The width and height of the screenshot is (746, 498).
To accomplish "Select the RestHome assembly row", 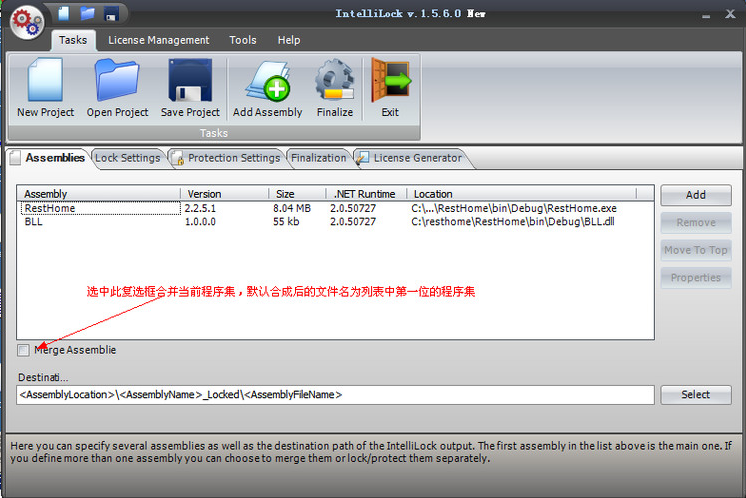I will tap(100, 208).
